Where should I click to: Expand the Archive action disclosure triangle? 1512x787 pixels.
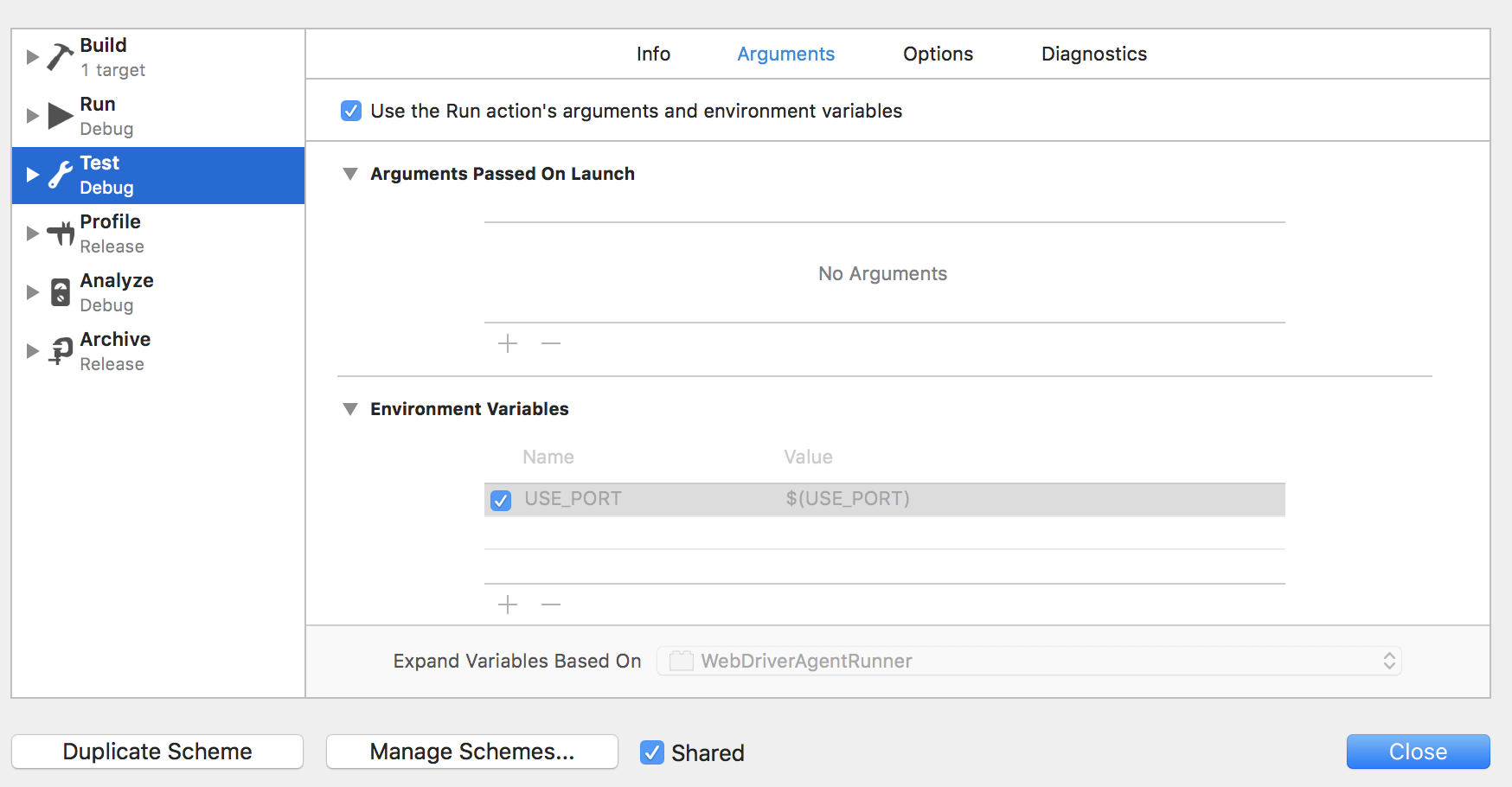[33, 351]
